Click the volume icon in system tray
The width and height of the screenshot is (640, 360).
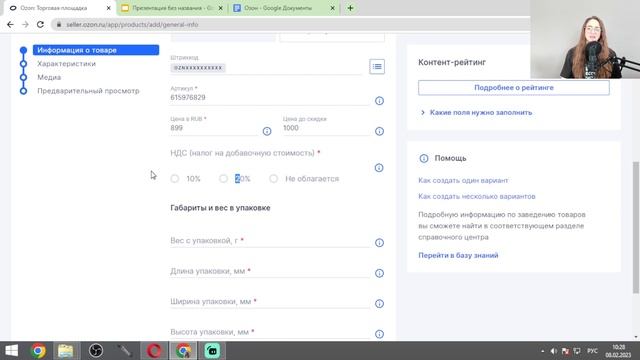(x=553, y=351)
